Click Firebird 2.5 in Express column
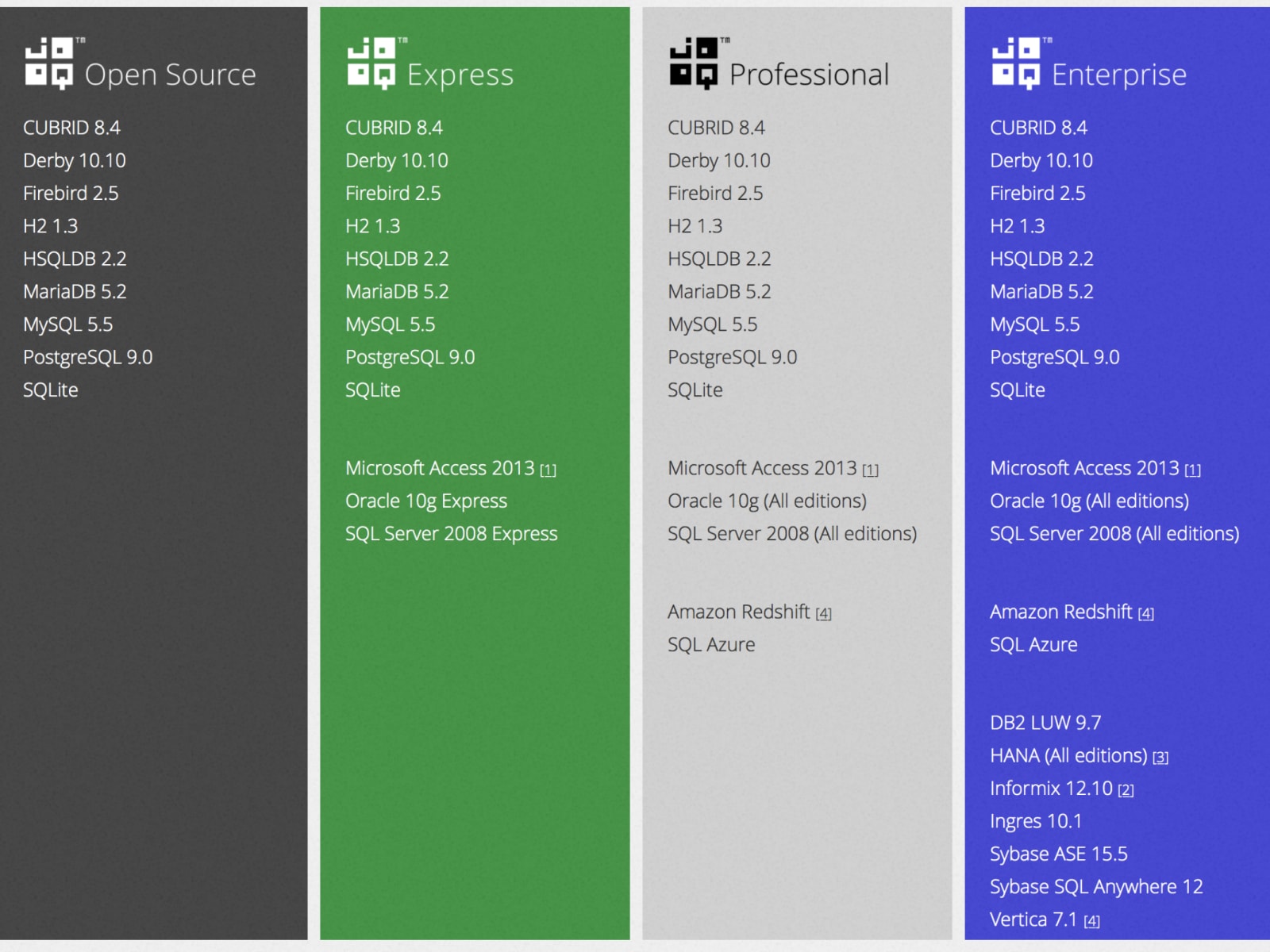Image resolution: width=1270 pixels, height=952 pixels. (393, 194)
